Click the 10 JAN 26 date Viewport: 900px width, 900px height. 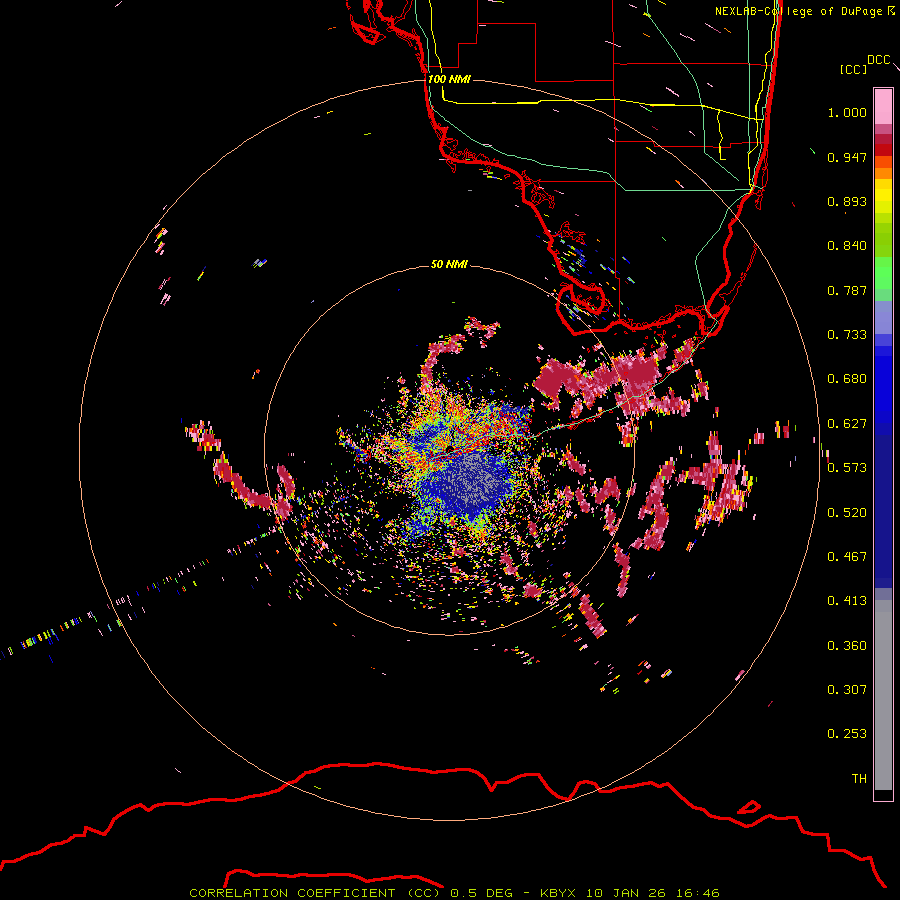pos(626,893)
